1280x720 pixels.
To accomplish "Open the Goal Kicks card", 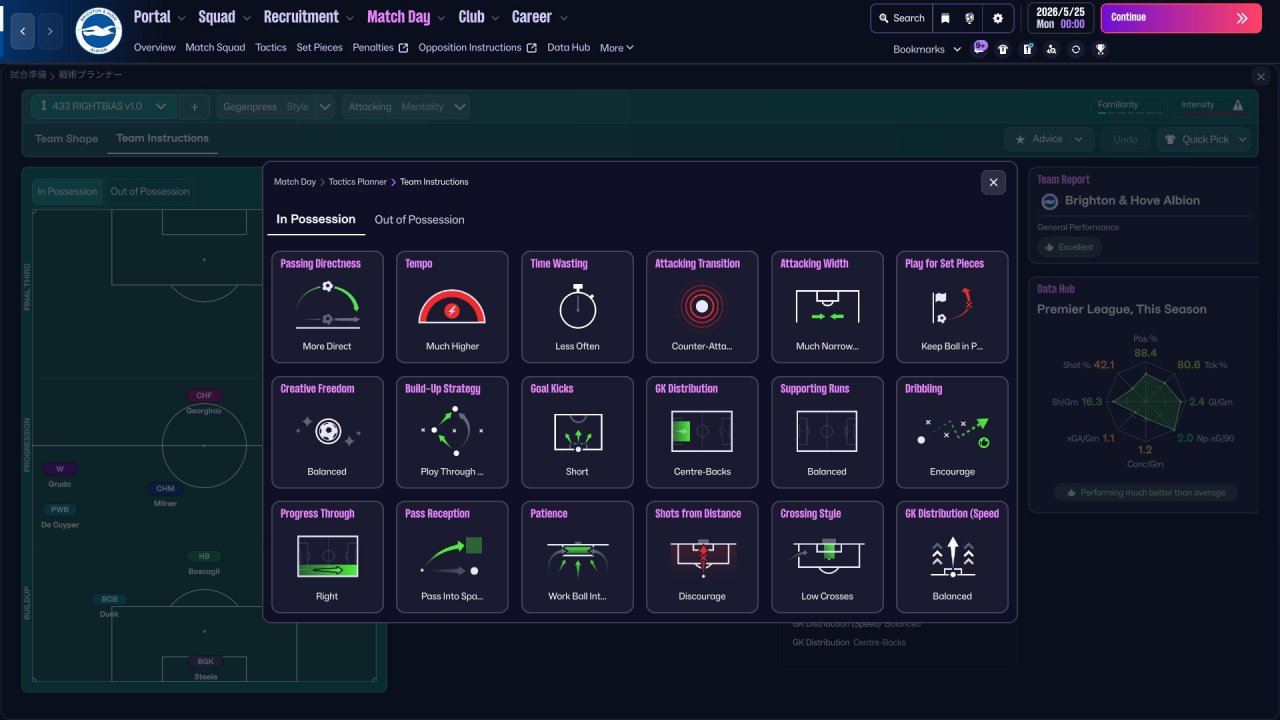I will pos(577,432).
